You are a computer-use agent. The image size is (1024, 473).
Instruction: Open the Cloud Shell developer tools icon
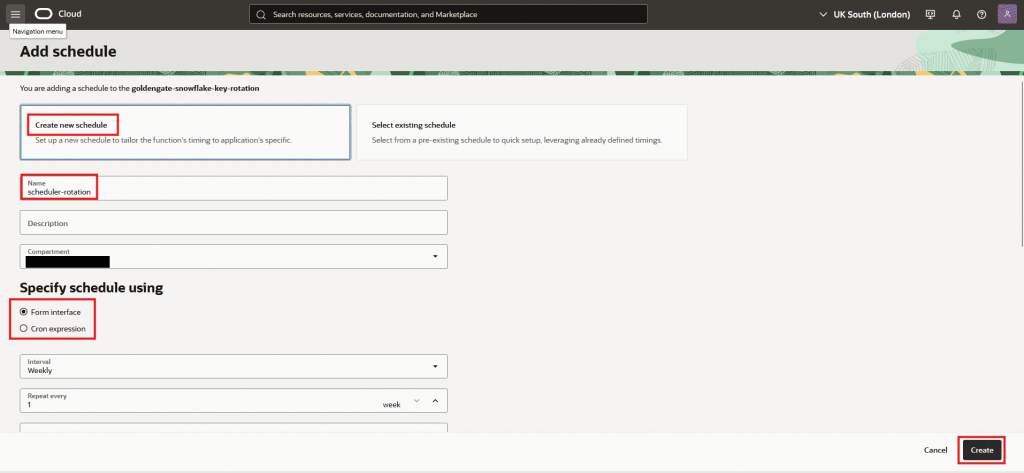tap(930, 14)
